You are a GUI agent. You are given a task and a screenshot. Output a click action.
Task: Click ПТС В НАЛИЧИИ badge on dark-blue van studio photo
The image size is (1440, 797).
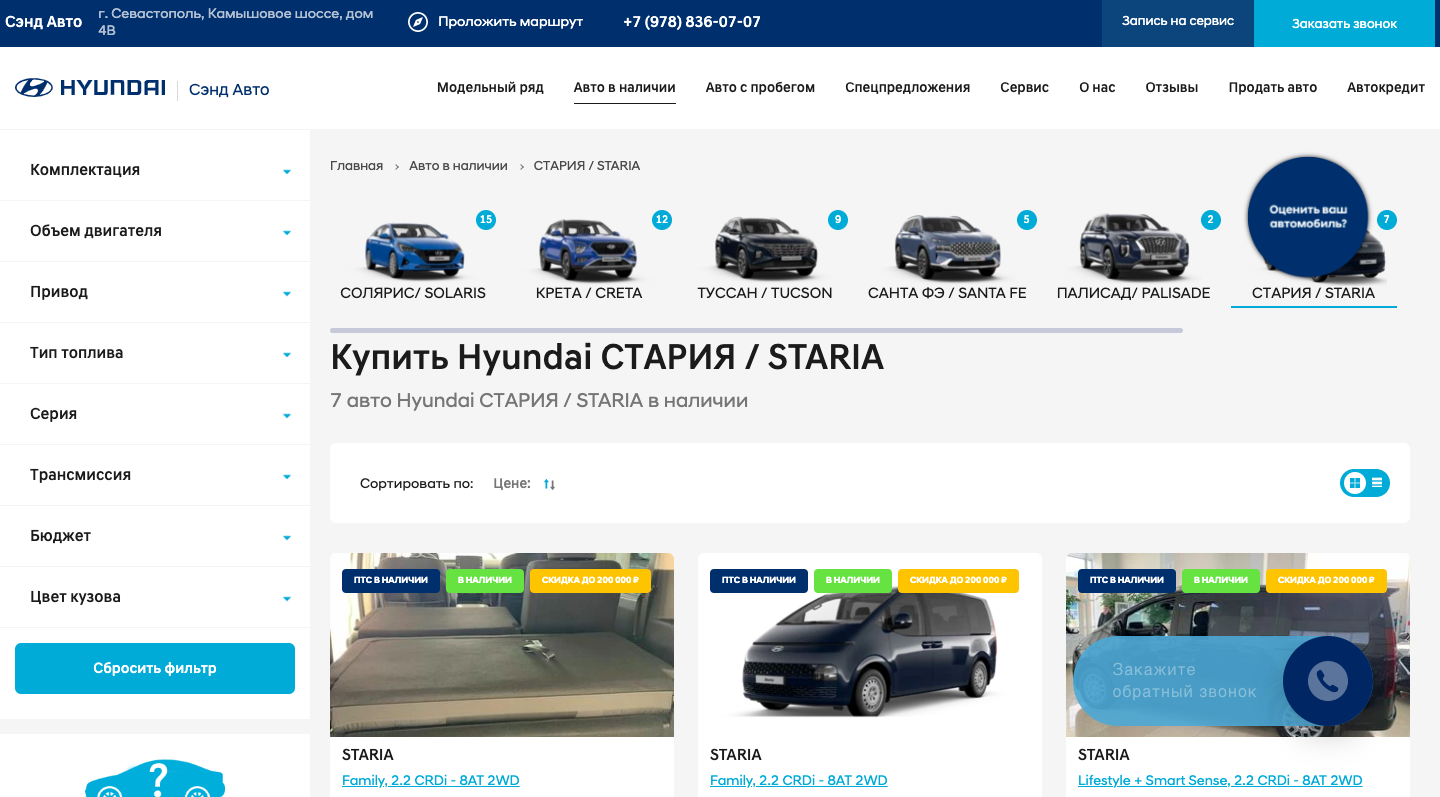coord(759,580)
